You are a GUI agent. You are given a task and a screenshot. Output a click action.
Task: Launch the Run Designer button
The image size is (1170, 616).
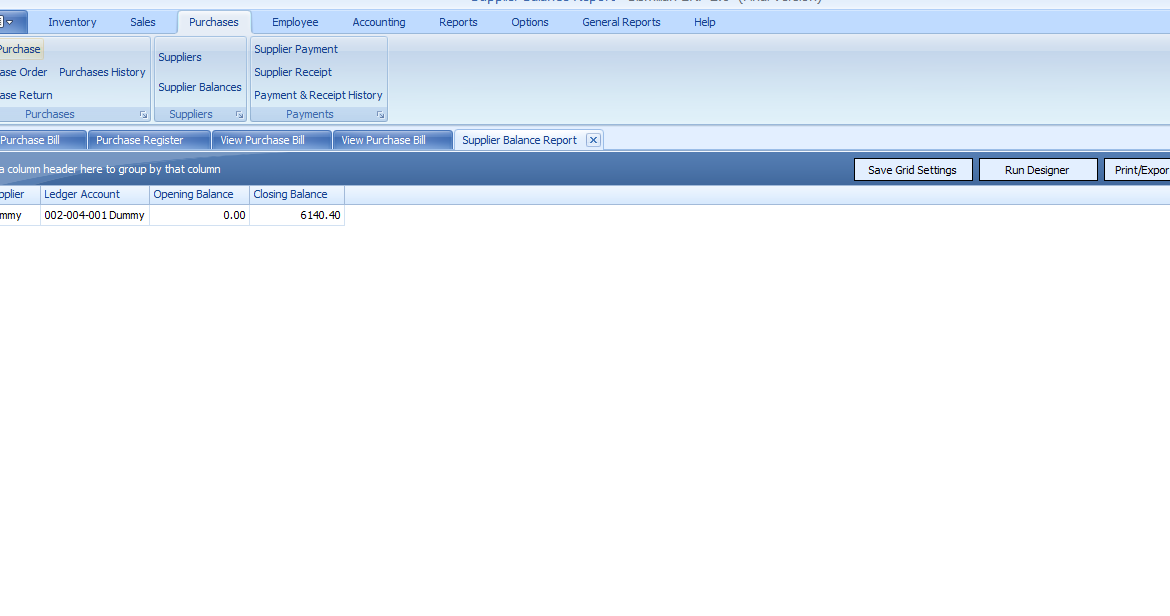pos(1037,170)
